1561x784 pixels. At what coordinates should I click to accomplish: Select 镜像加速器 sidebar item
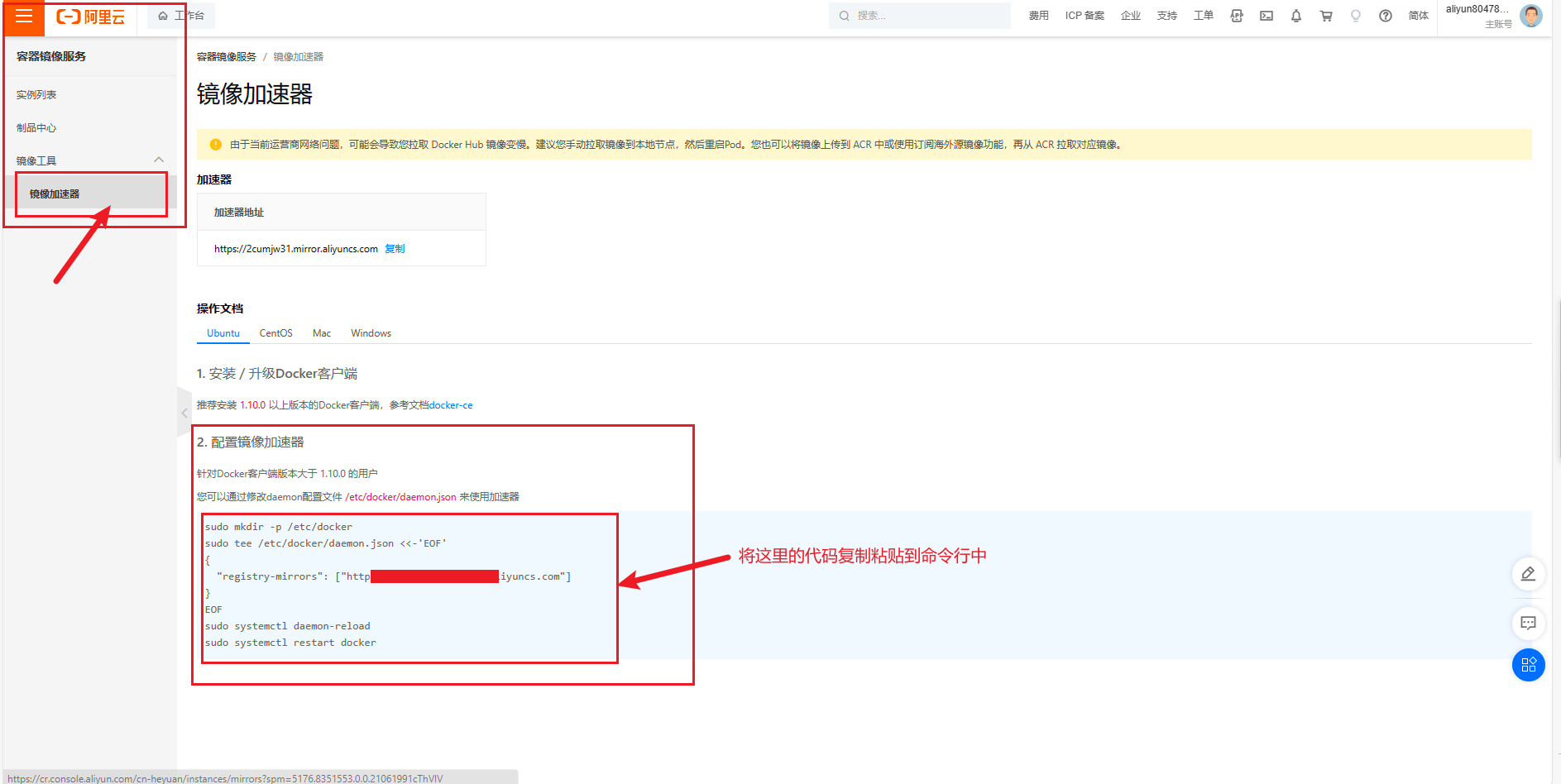click(x=91, y=194)
